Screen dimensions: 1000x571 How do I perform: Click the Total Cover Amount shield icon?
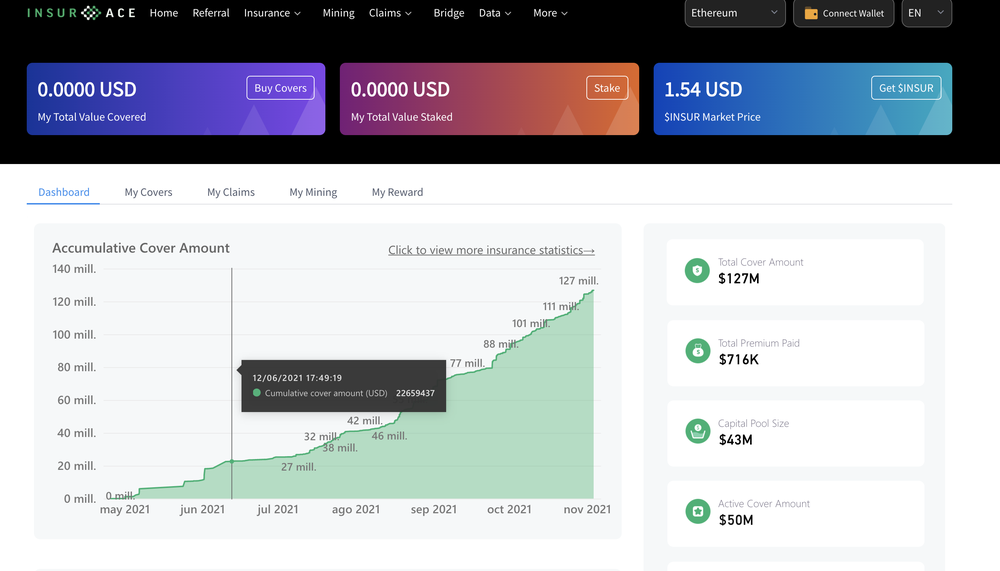pos(697,271)
